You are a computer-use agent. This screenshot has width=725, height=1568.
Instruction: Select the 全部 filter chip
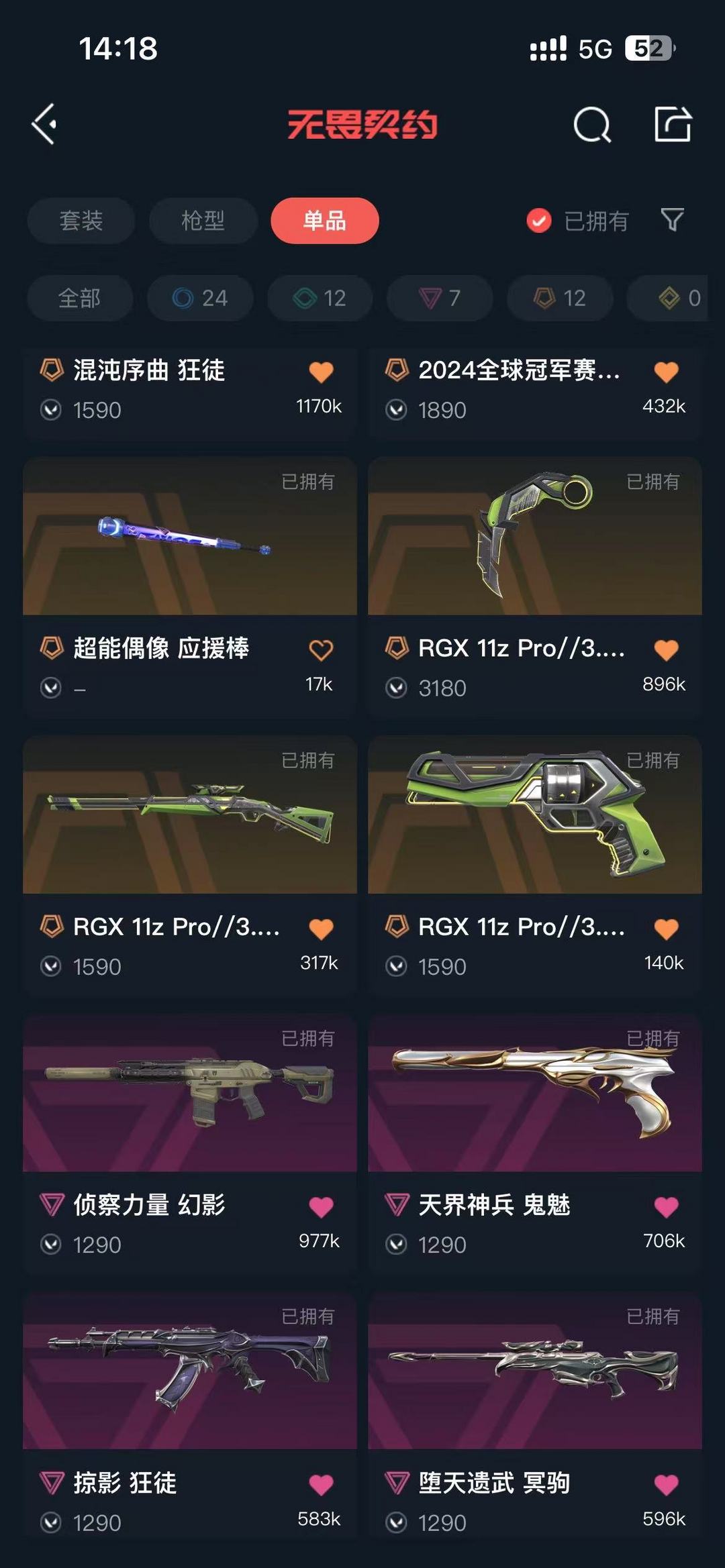(80, 298)
